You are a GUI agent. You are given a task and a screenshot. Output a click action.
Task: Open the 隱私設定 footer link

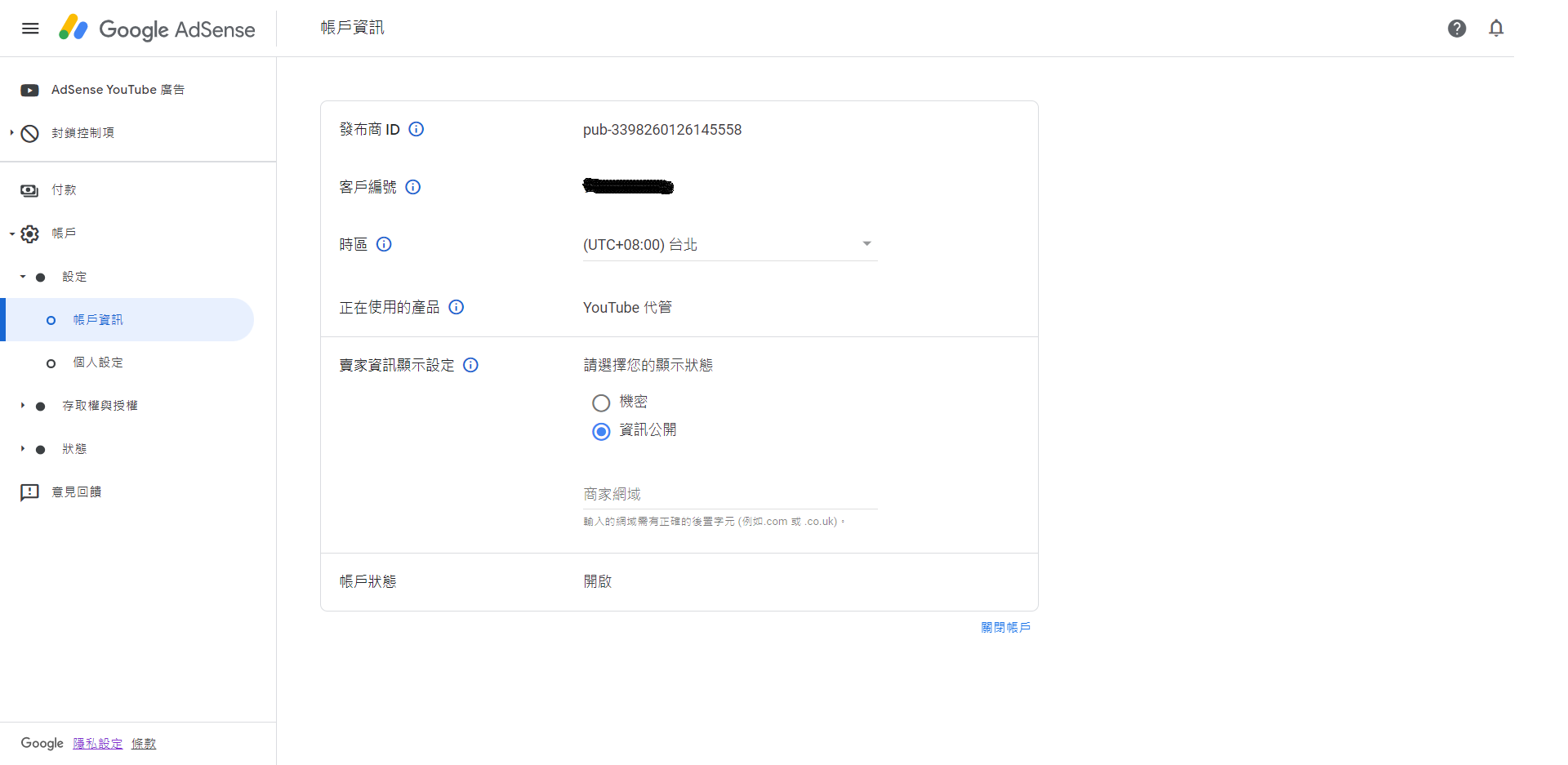point(98,744)
